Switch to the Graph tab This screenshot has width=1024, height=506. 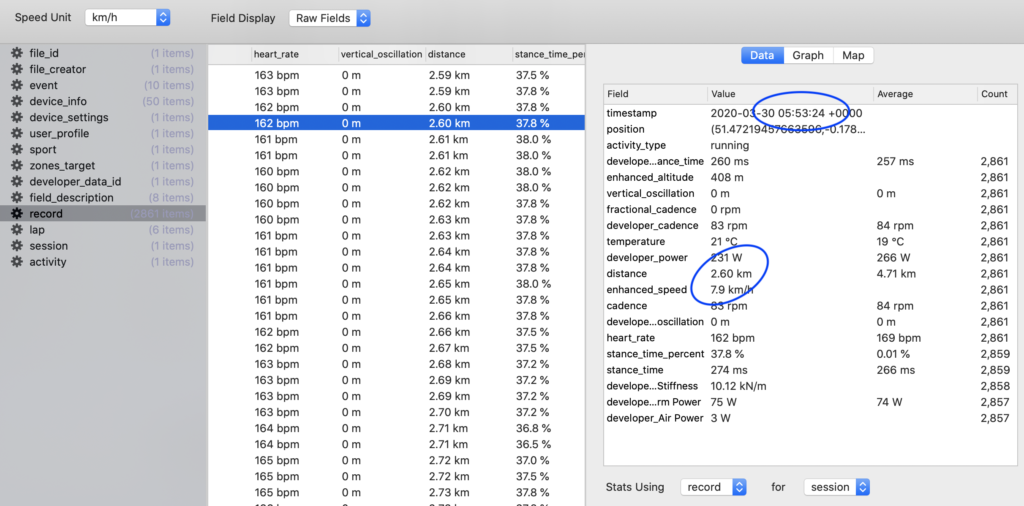(x=808, y=55)
